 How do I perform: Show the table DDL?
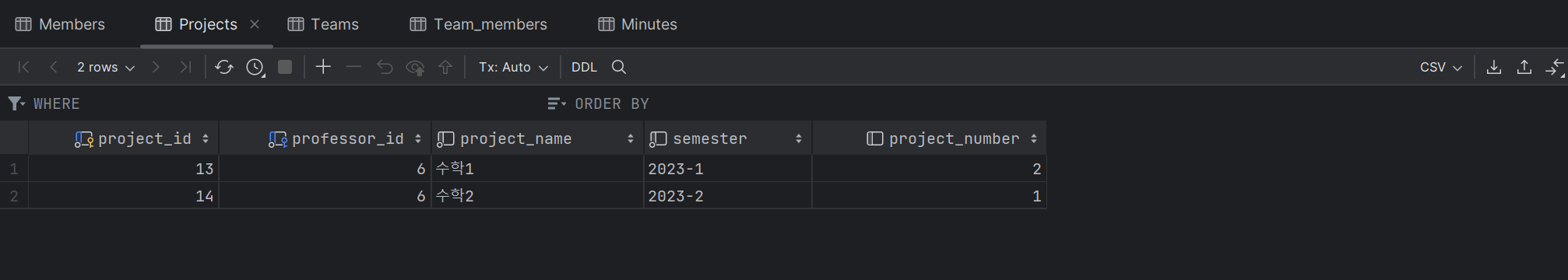click(584, 68)
